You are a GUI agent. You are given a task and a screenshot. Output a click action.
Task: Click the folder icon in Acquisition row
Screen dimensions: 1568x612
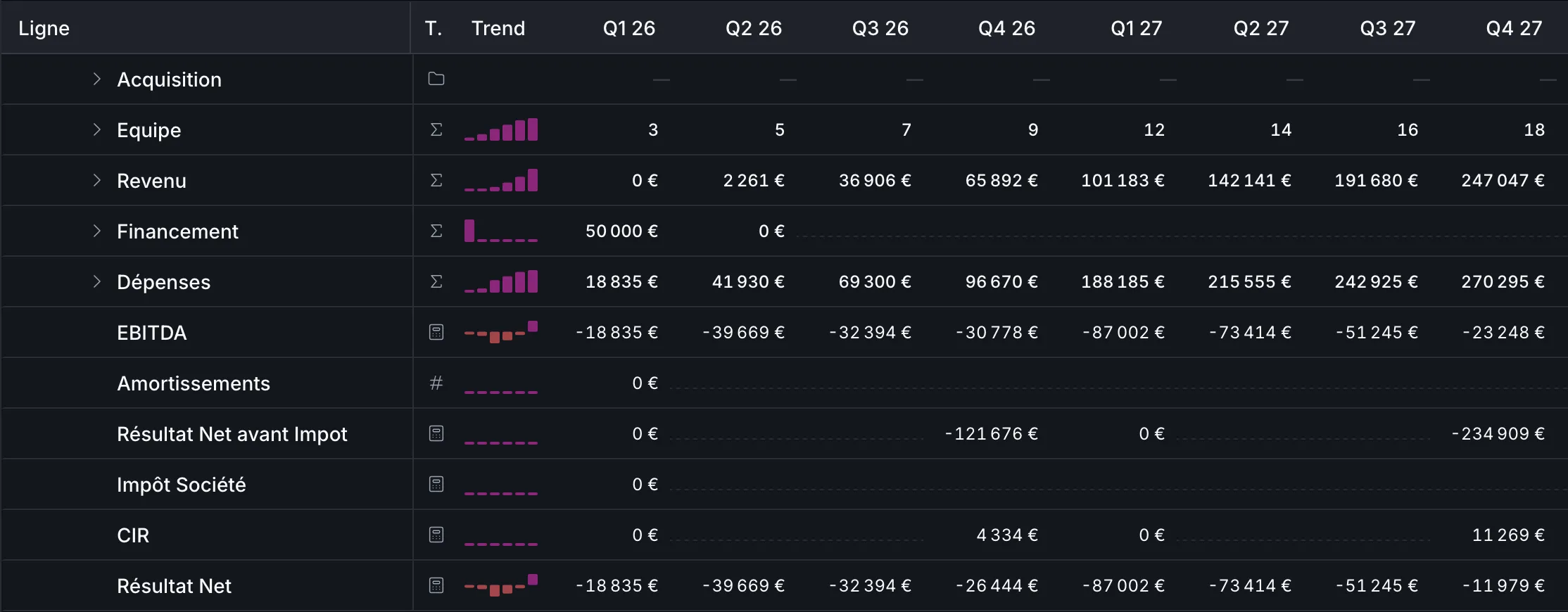pos(436,79)
